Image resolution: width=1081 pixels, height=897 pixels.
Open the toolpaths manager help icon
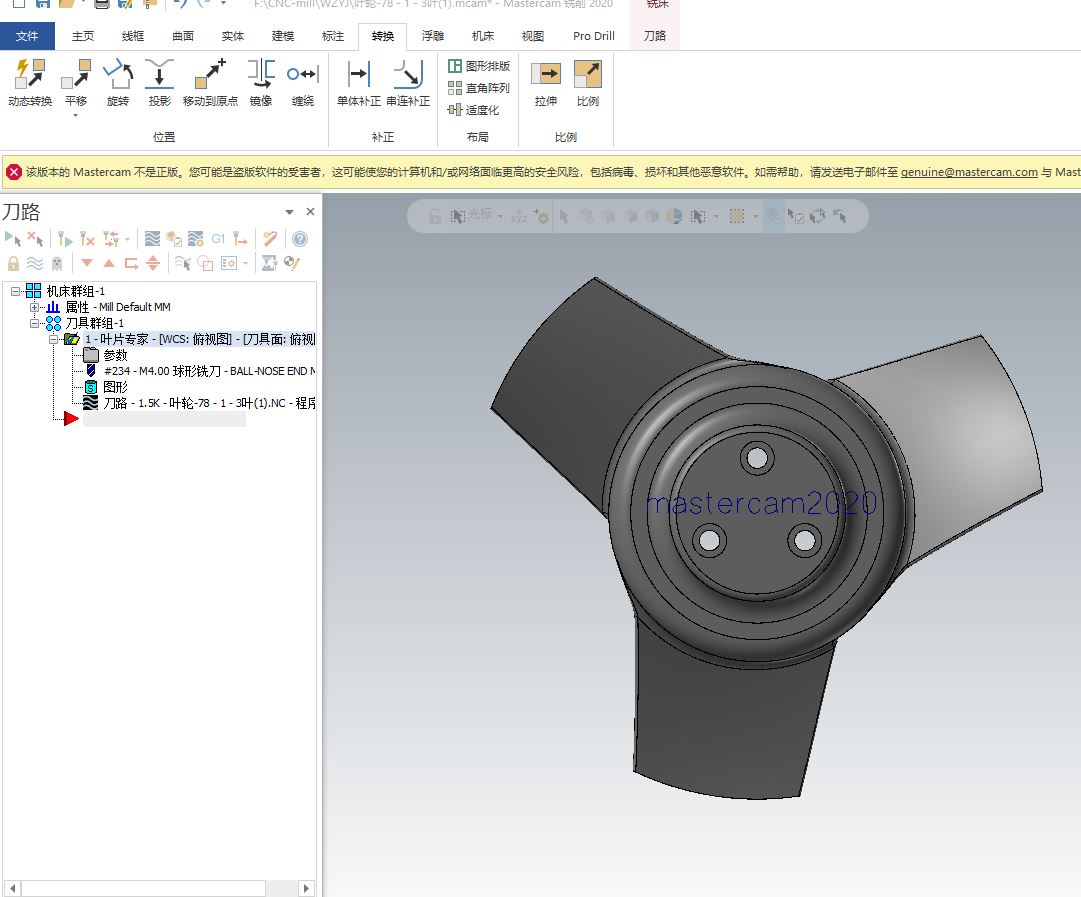300,239
